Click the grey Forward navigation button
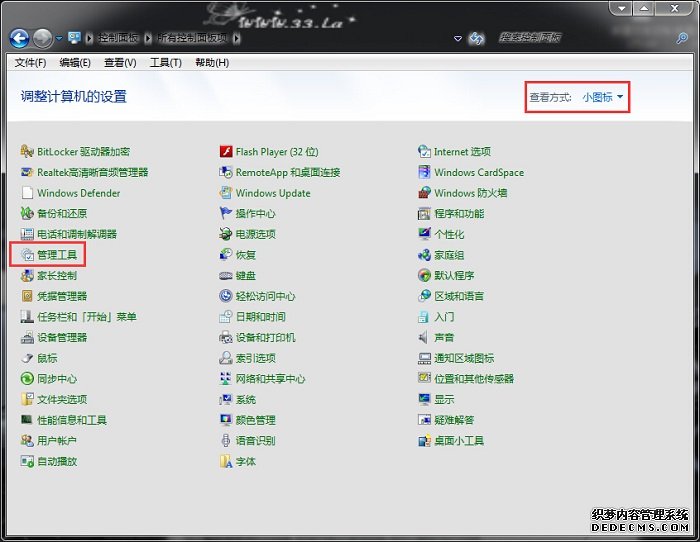This screenshot has width=700, height=542. click(x=43, y=39)
